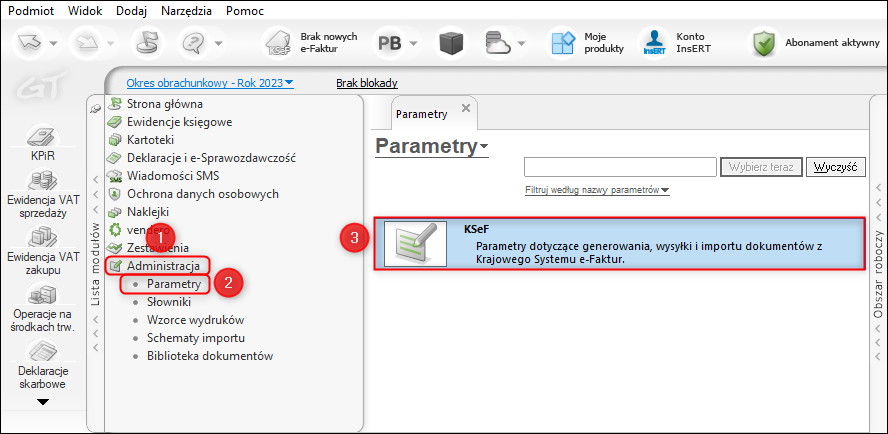The height and width of the screenshot is (434, 888).
Task: Click the parameter search input field
Action: tap(621, 168)
